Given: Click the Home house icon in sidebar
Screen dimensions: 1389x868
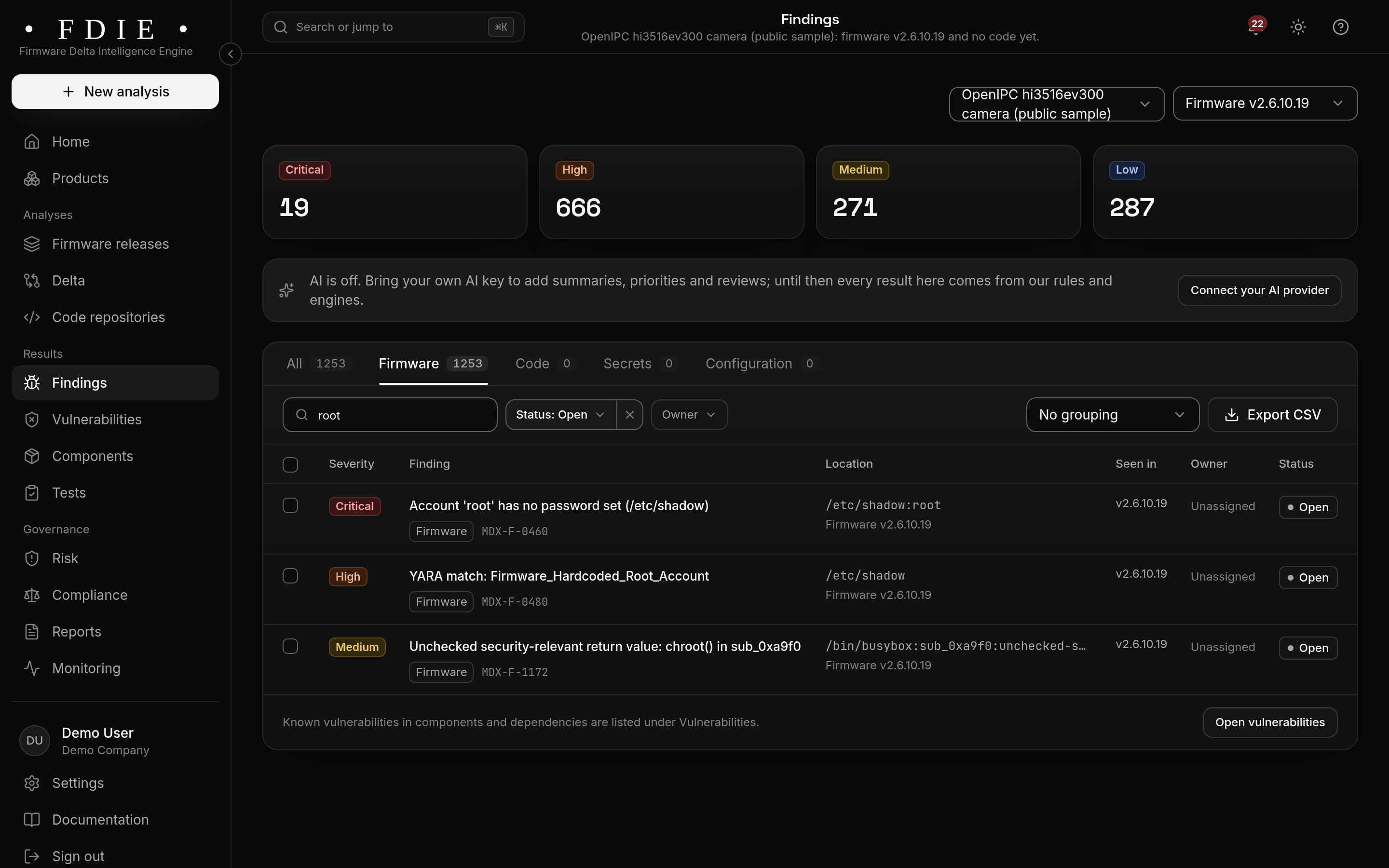Looking at the screenshot, I should pos(32,142).
